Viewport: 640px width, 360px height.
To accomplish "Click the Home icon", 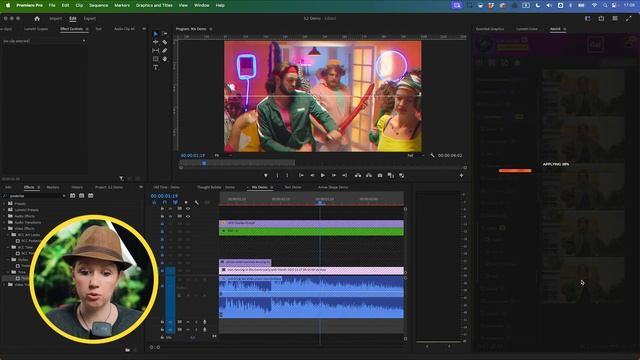I will pyautogui.click(x=37, y=18).
